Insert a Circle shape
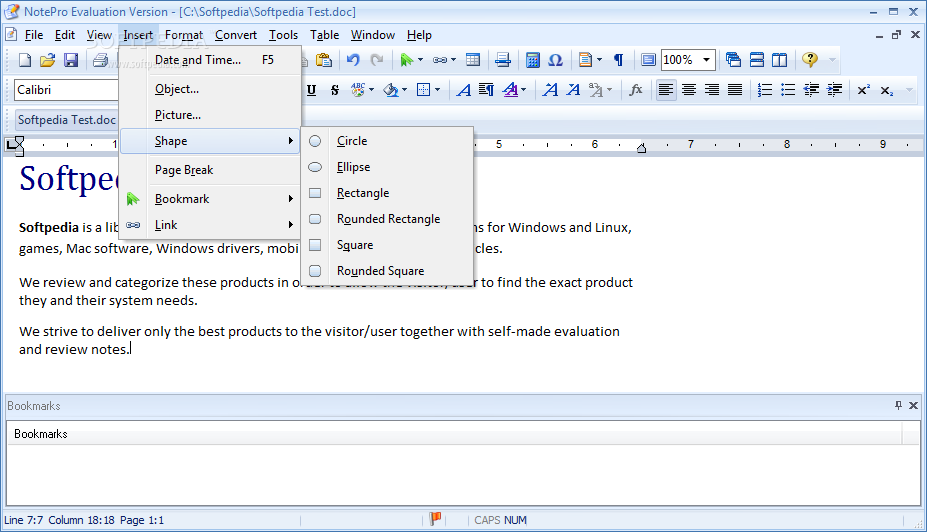 coord(387,141)
